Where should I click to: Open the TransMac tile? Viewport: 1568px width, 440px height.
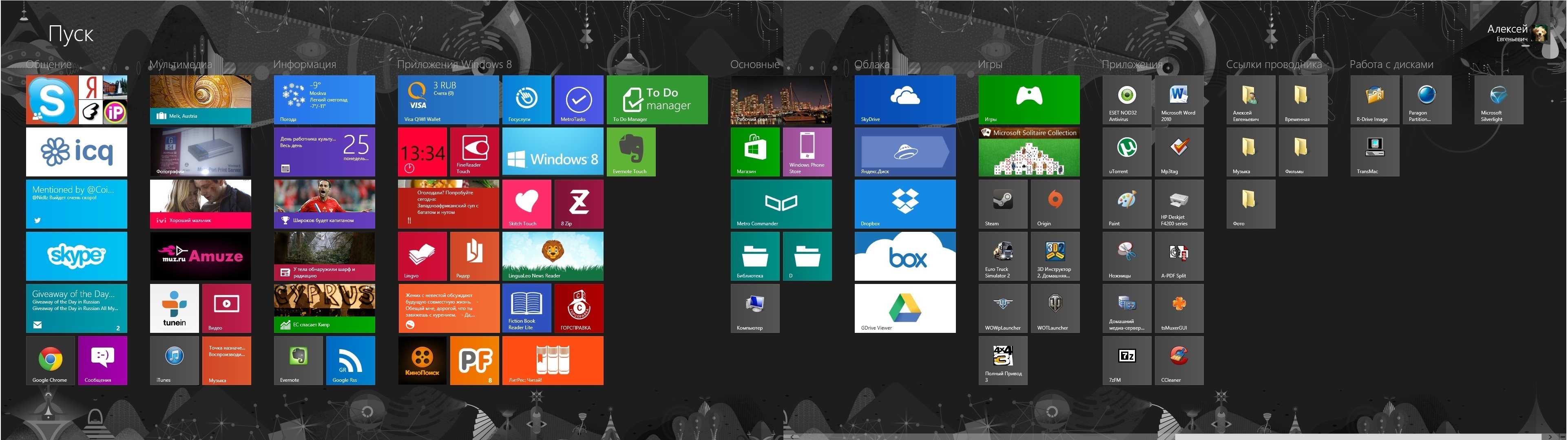tap(1375, 152)
